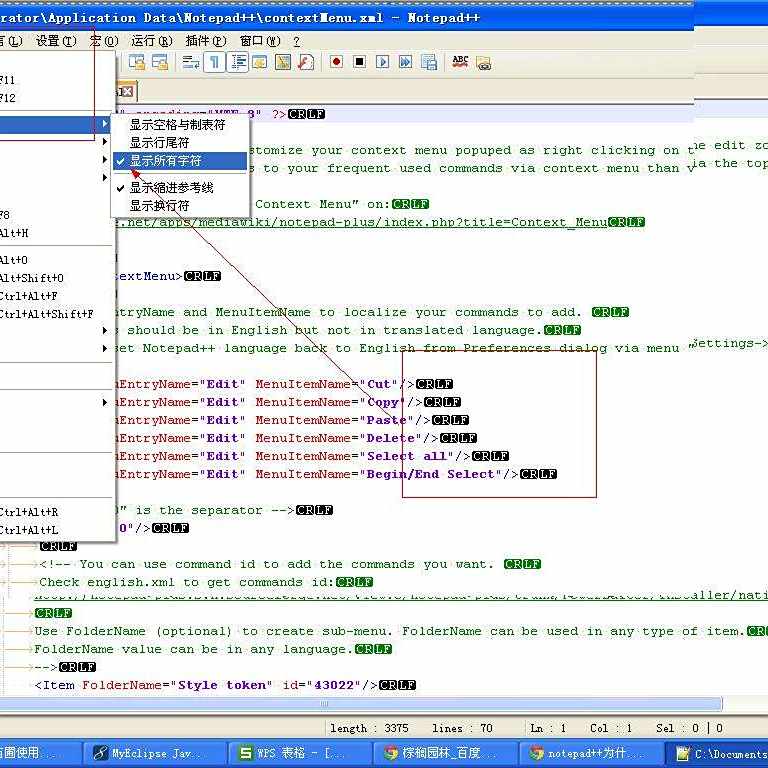Image resolution: width=768 pixels, height=768 pixels.
Task: Click Run Macro Multiple Times icon
Action: 405,62
